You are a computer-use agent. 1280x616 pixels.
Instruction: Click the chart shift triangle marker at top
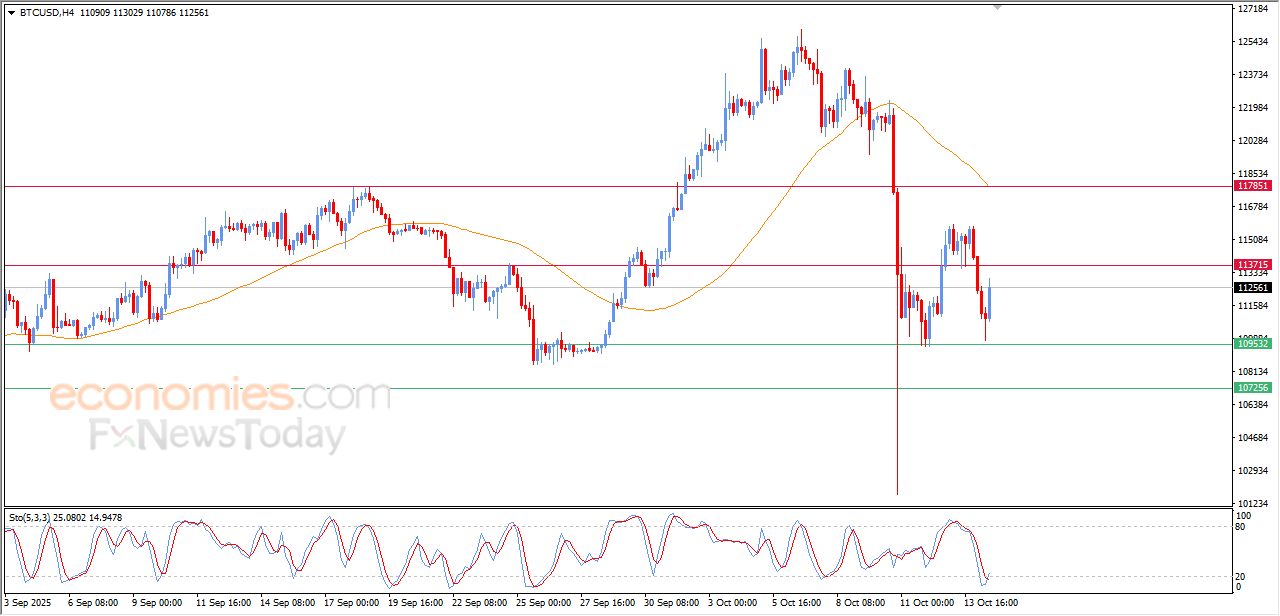pyautogui.click(x=997, y=7)
